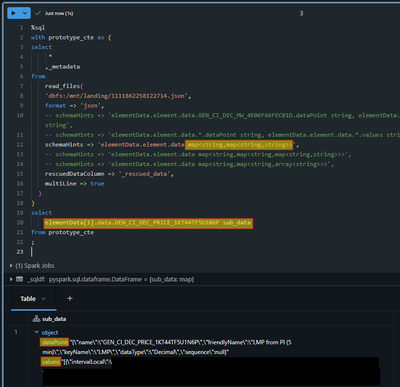Click 'prototype_cte' on line 2
The image size is (400, 387).
tap(71, 37)
